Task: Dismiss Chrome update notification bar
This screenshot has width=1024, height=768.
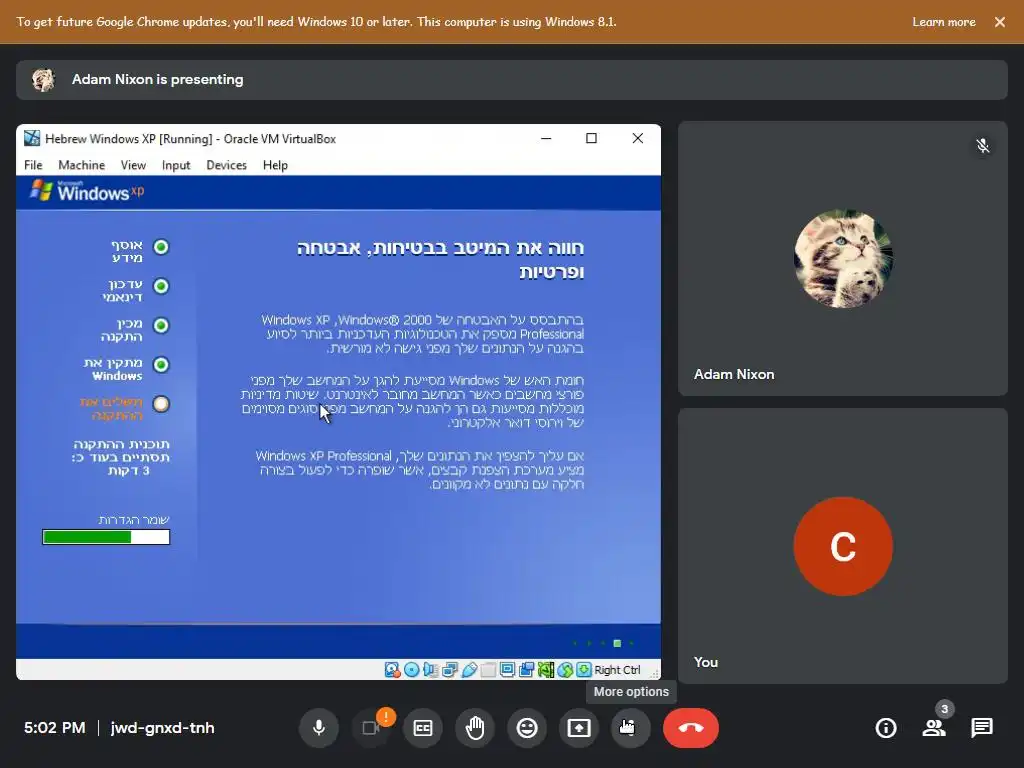Action: pyautogui.click(x=1000, y=22)
